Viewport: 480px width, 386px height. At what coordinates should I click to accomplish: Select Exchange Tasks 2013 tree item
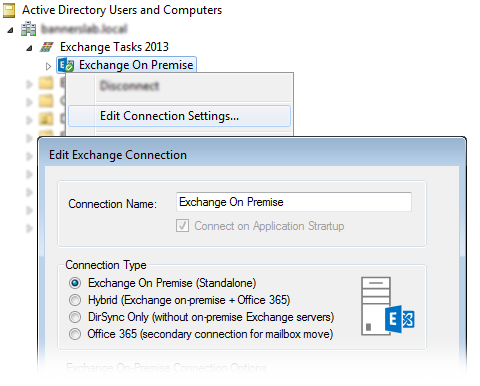coord(114,47)
